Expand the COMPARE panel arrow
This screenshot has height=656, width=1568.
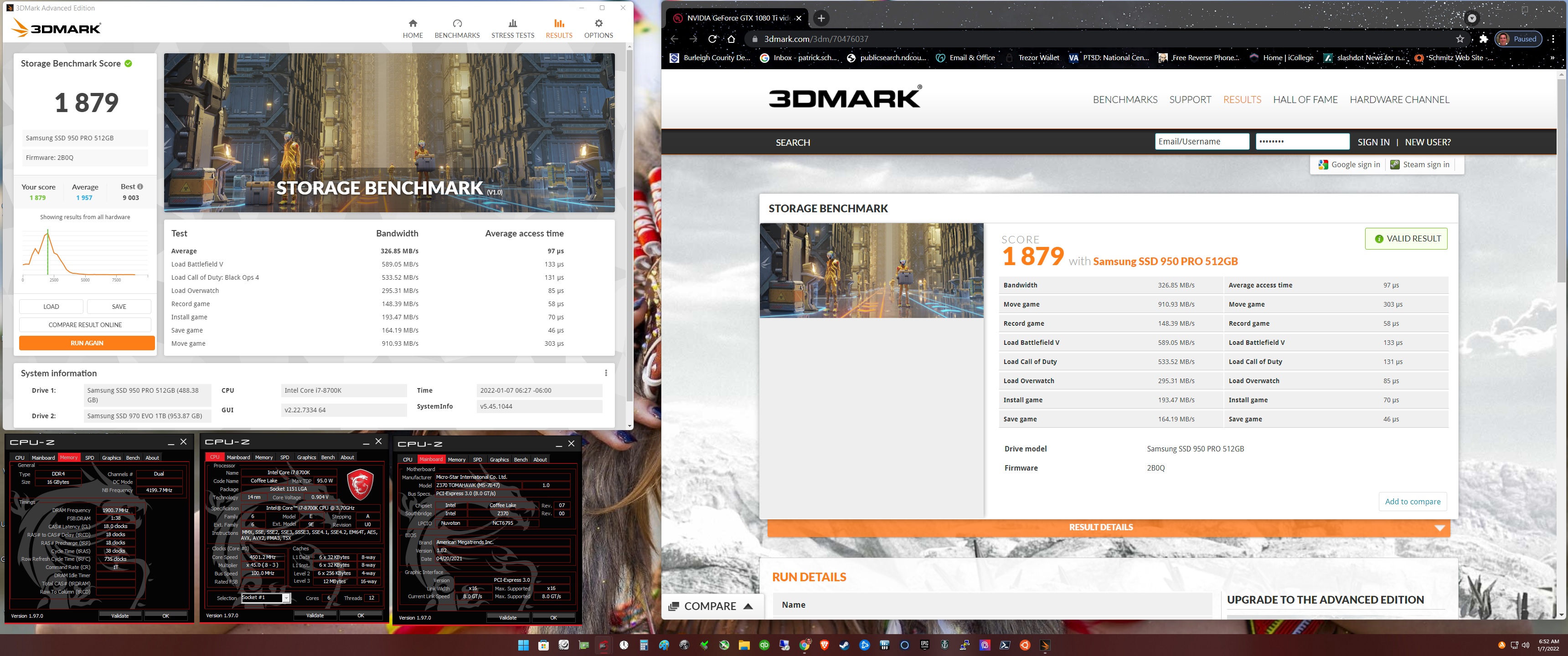tap(748, 606)
